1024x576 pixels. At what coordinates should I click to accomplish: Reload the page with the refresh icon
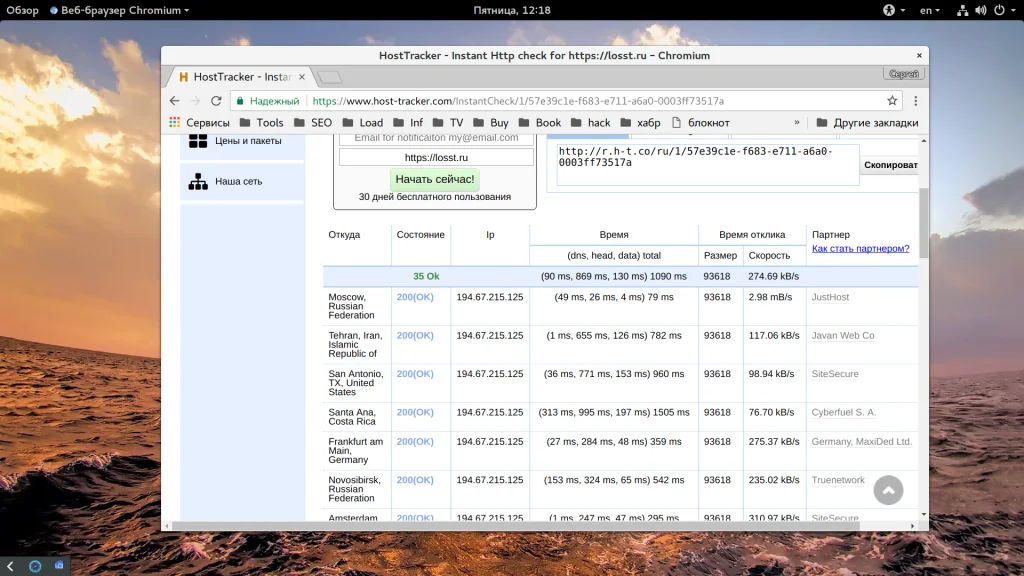(x=215, y=101)
